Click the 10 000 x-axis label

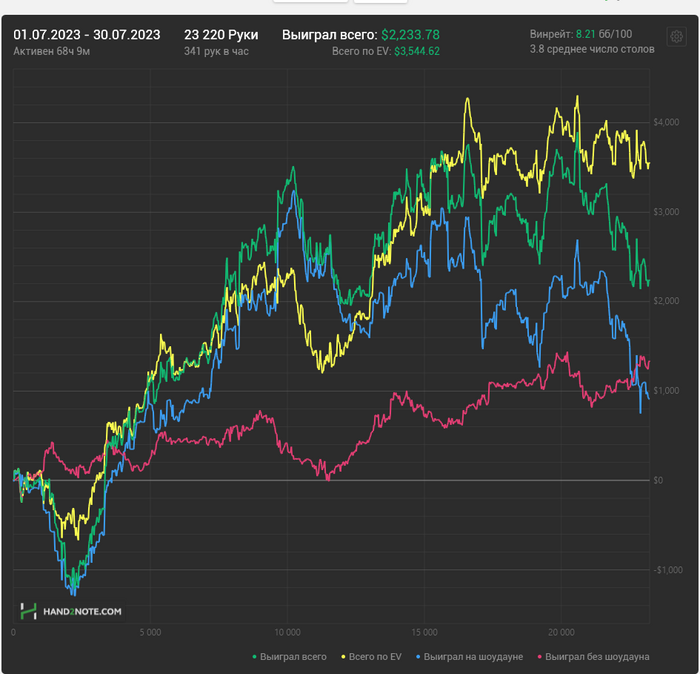(x=288, y=632)
